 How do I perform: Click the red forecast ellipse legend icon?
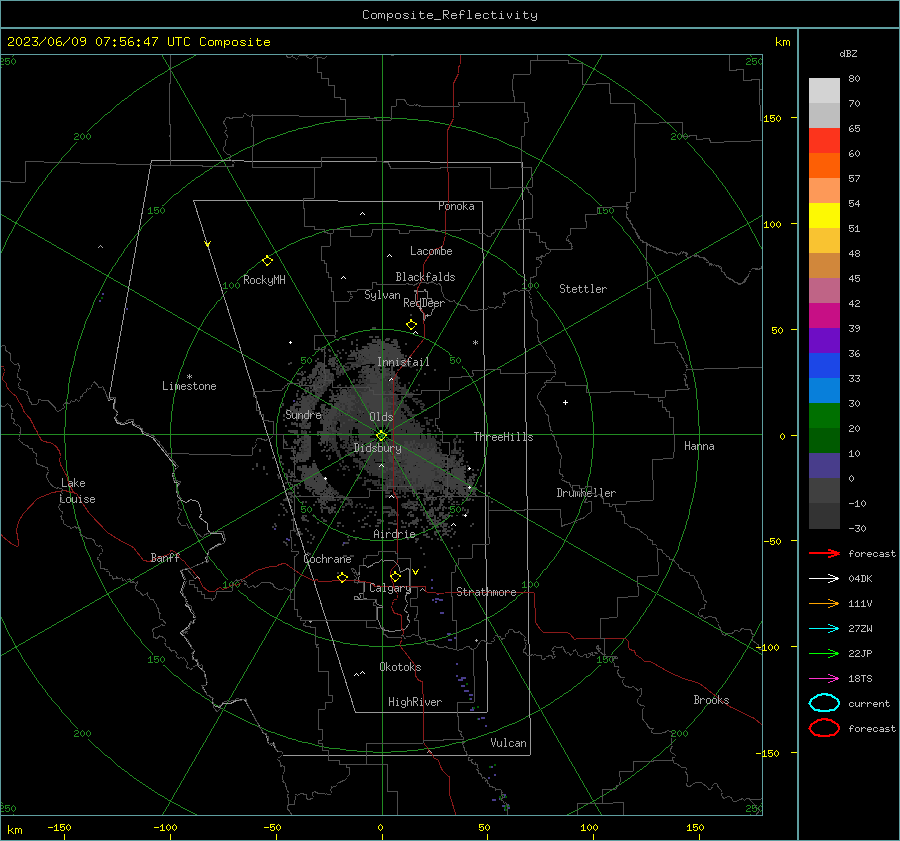(824, 728)
